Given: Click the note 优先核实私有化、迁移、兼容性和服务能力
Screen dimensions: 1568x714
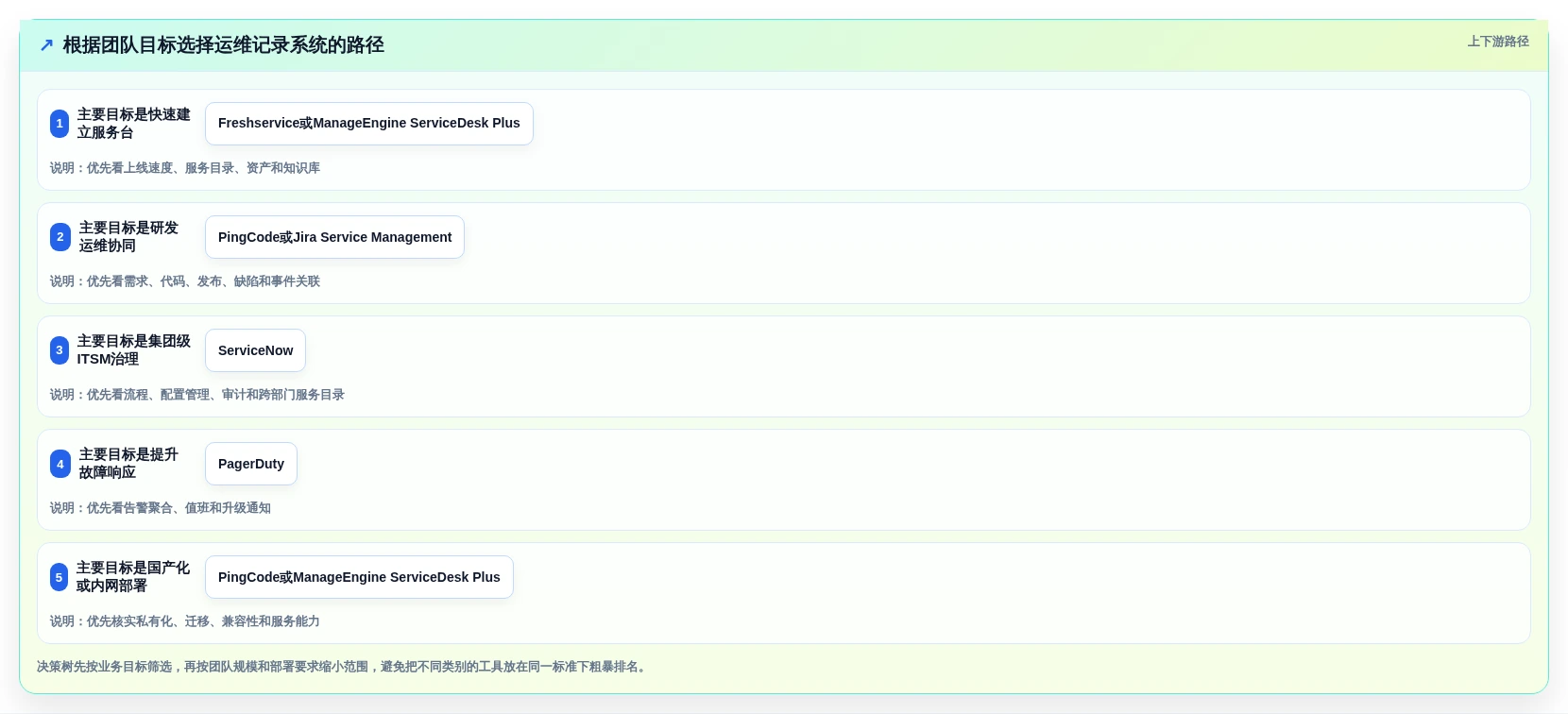Looking at the screenshot, I should (185, 621).
